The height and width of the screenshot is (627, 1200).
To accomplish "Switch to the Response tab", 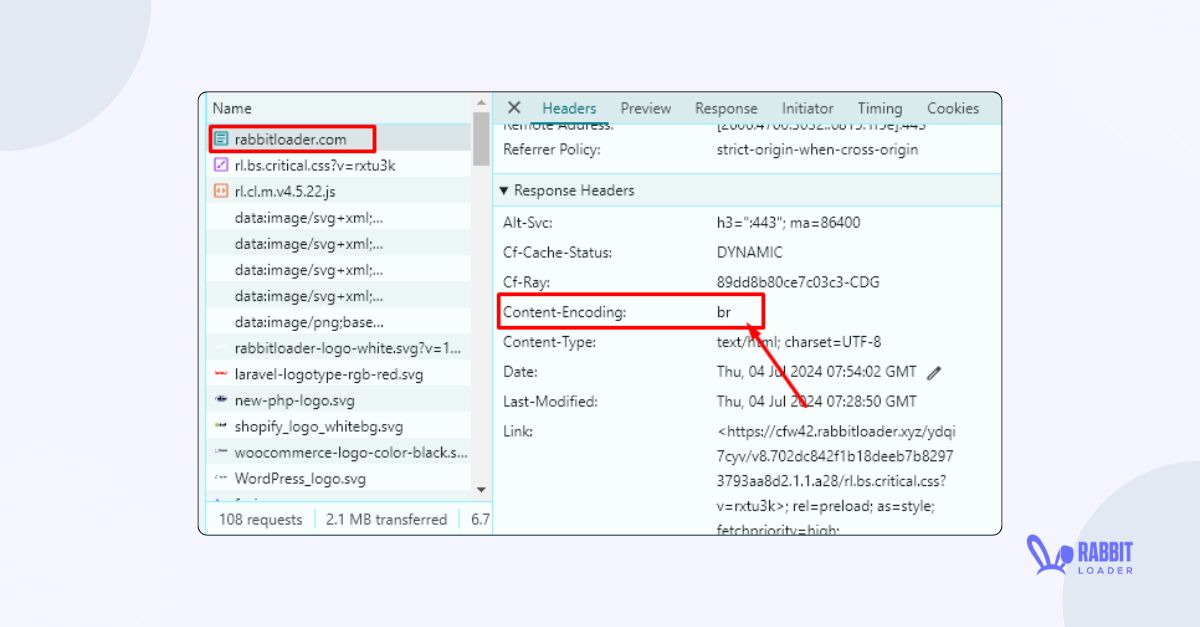I will click(x=726, y=108).
